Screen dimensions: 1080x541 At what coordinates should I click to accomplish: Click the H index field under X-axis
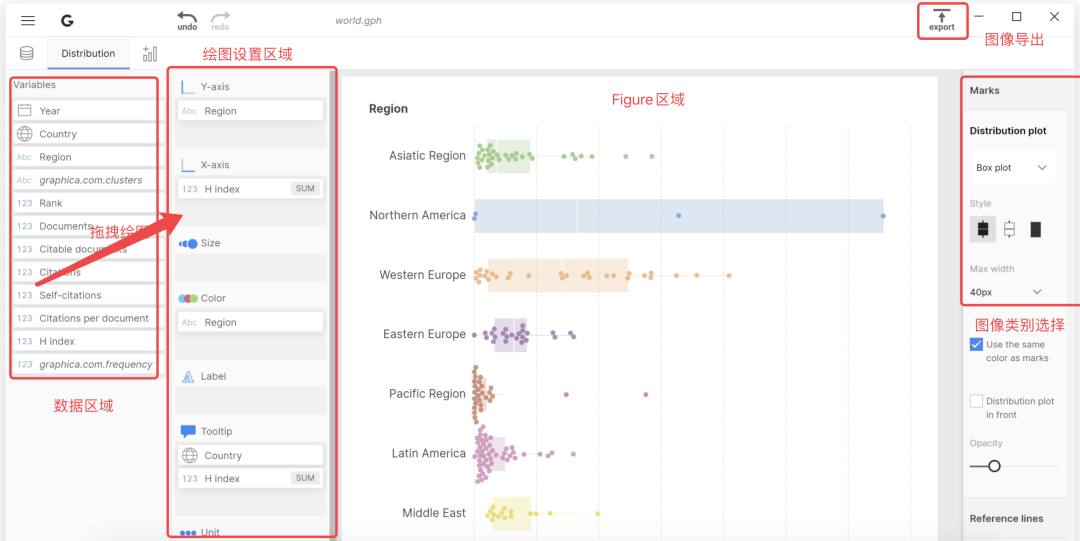[251, 189]
